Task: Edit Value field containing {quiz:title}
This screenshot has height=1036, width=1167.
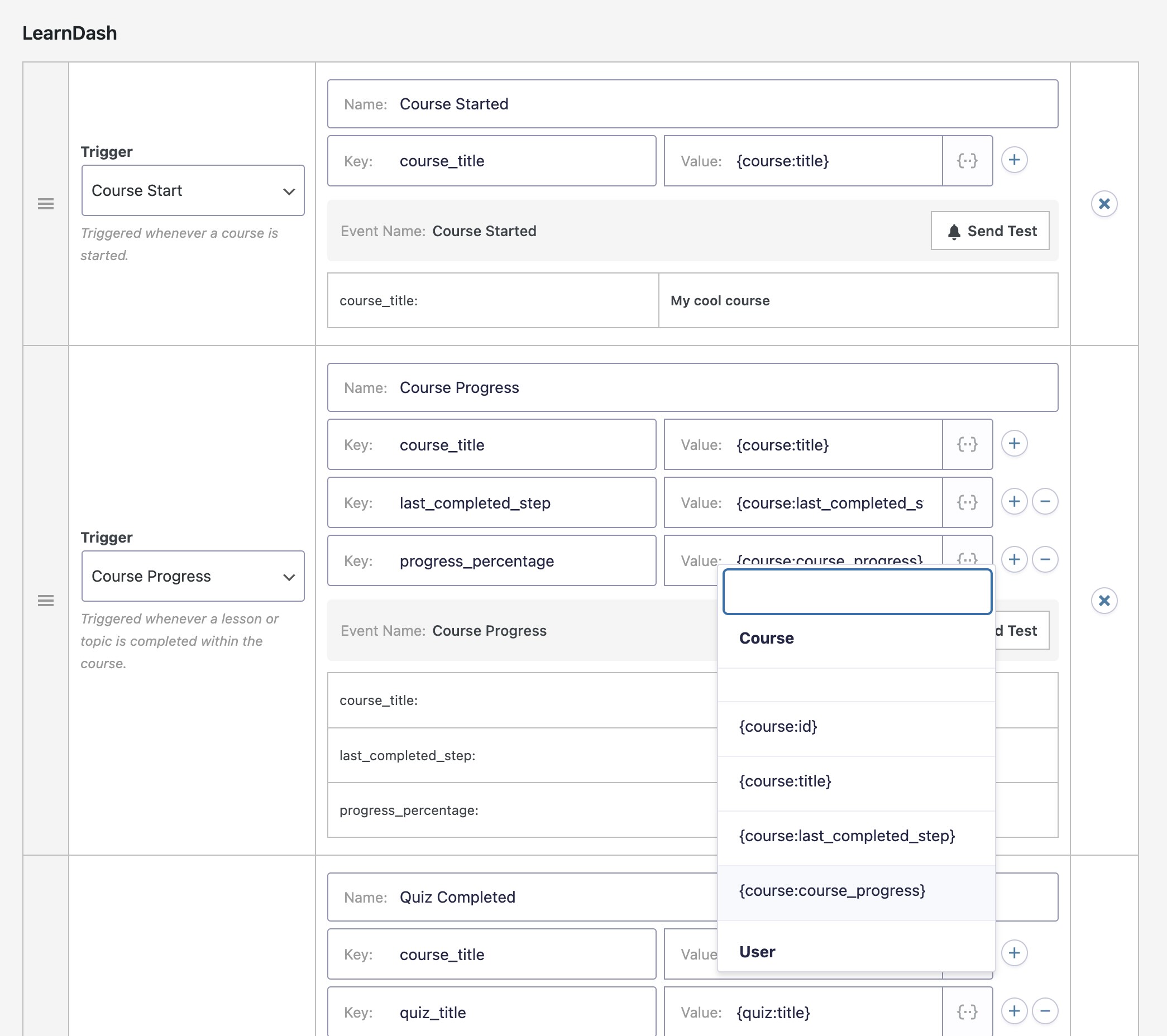Action: click(x=803, y=1012)
